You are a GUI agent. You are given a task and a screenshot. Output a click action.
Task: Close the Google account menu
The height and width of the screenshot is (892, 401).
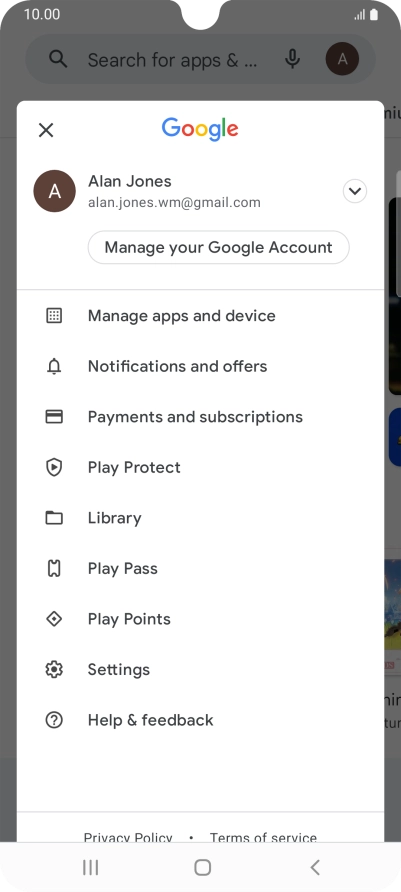pyautogui.click(x=46, y=130)
